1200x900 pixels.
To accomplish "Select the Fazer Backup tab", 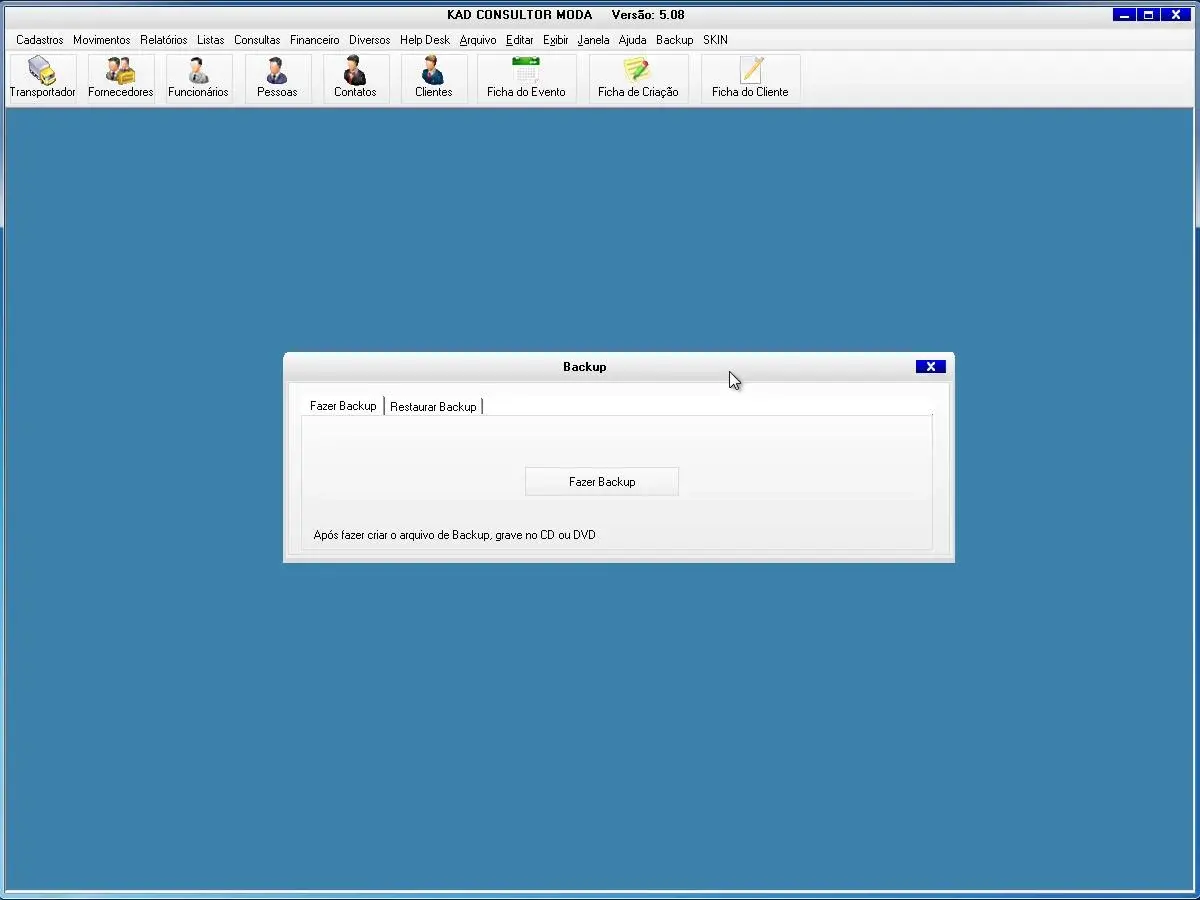I will tap(343, 406).
